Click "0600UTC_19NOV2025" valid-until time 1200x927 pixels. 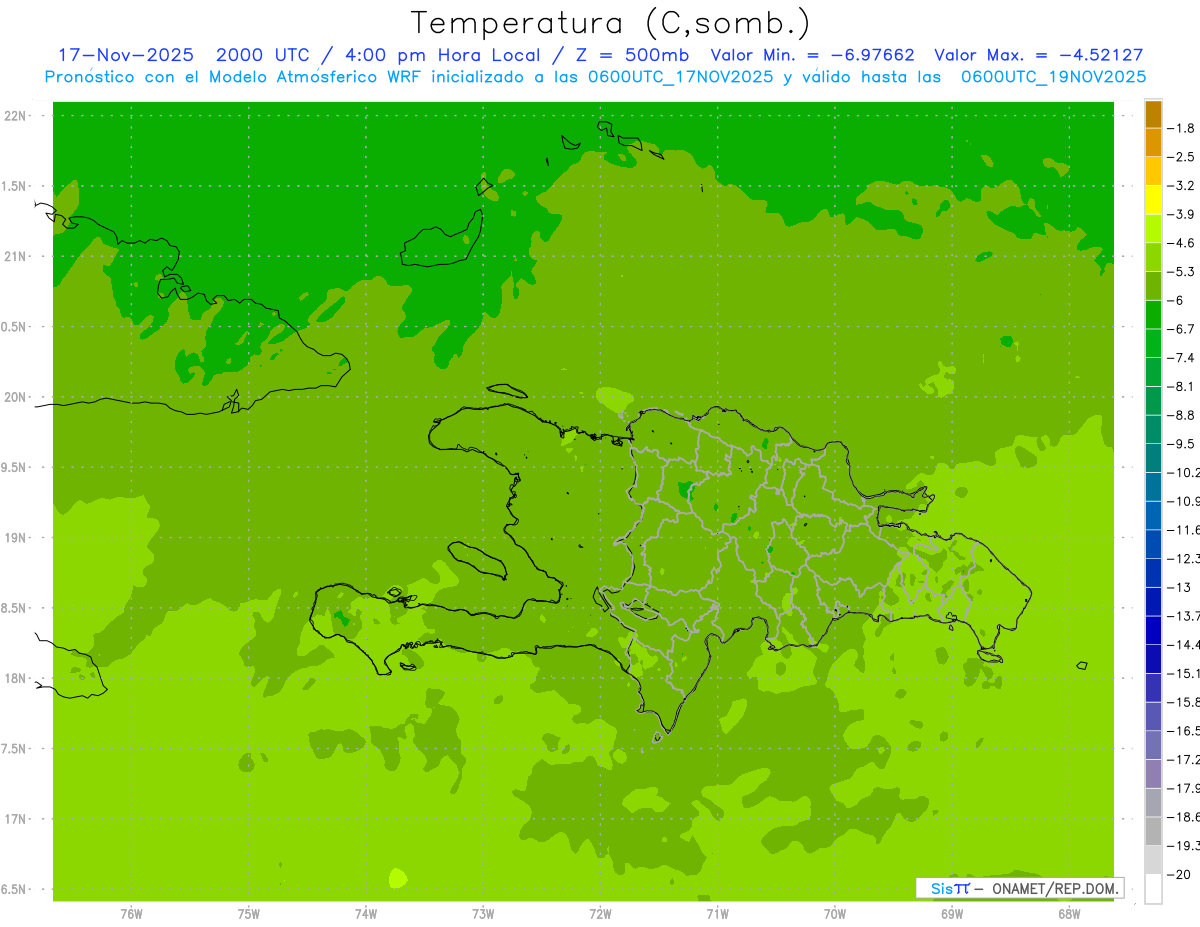pyautogui.click(x=1053, y=77)
